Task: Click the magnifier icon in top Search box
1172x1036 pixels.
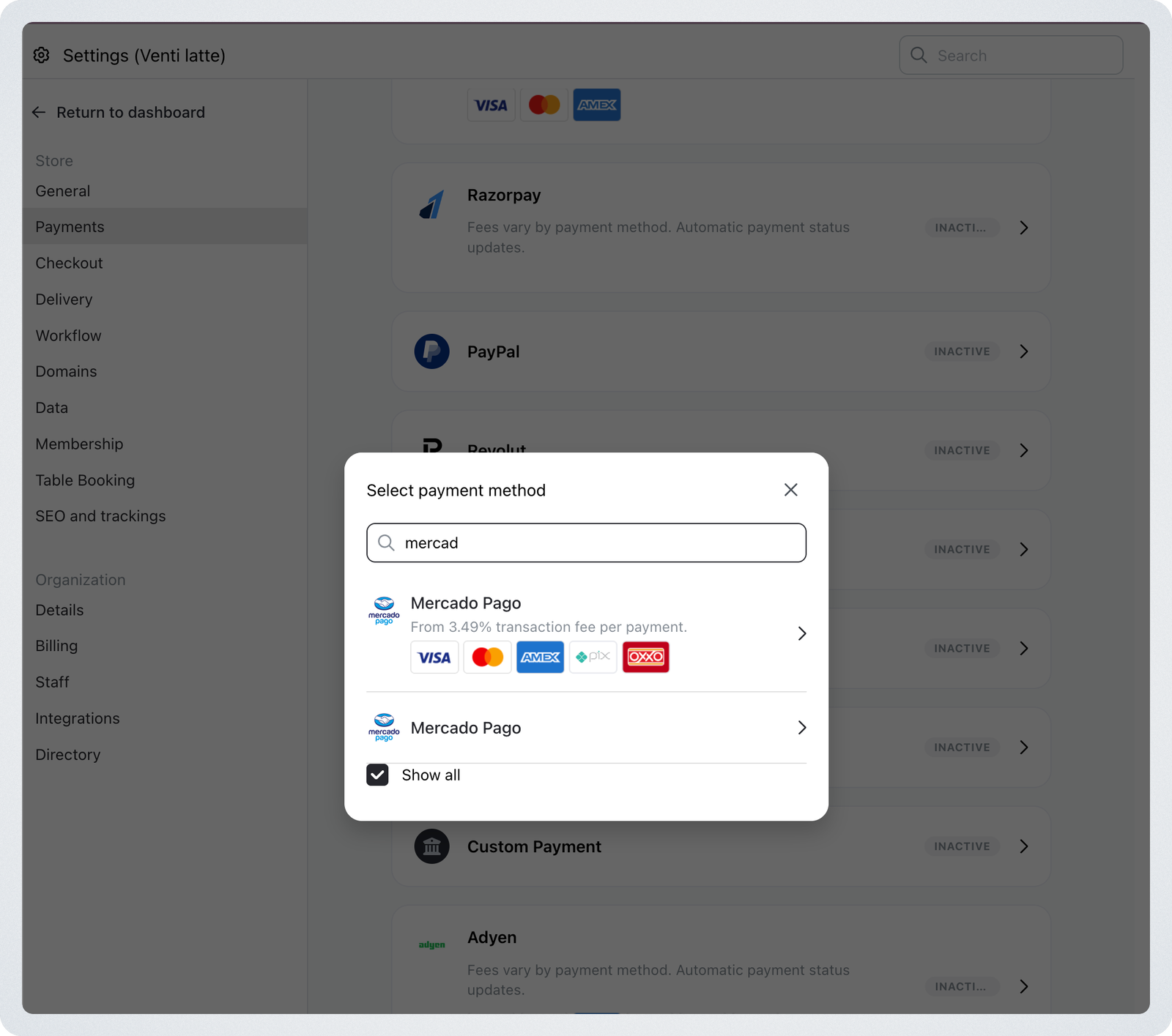Action: (x=919, y=55)
